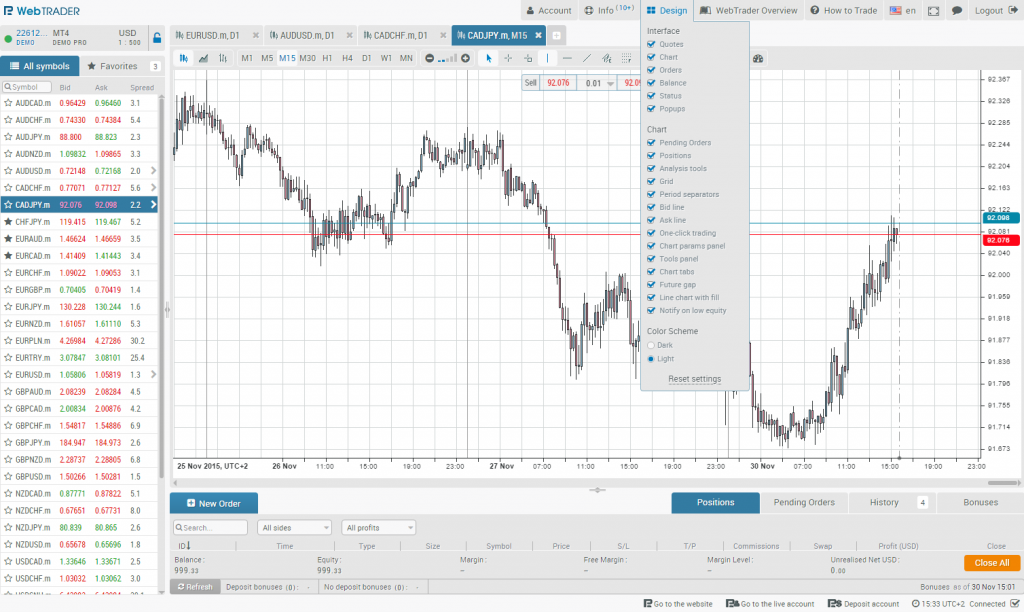Select bar chart type icon

tap(223, 58)
